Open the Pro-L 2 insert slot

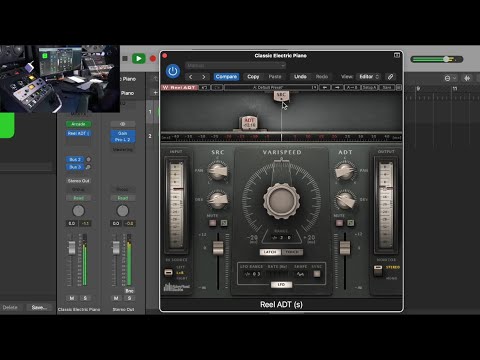[x=123, y=140]
